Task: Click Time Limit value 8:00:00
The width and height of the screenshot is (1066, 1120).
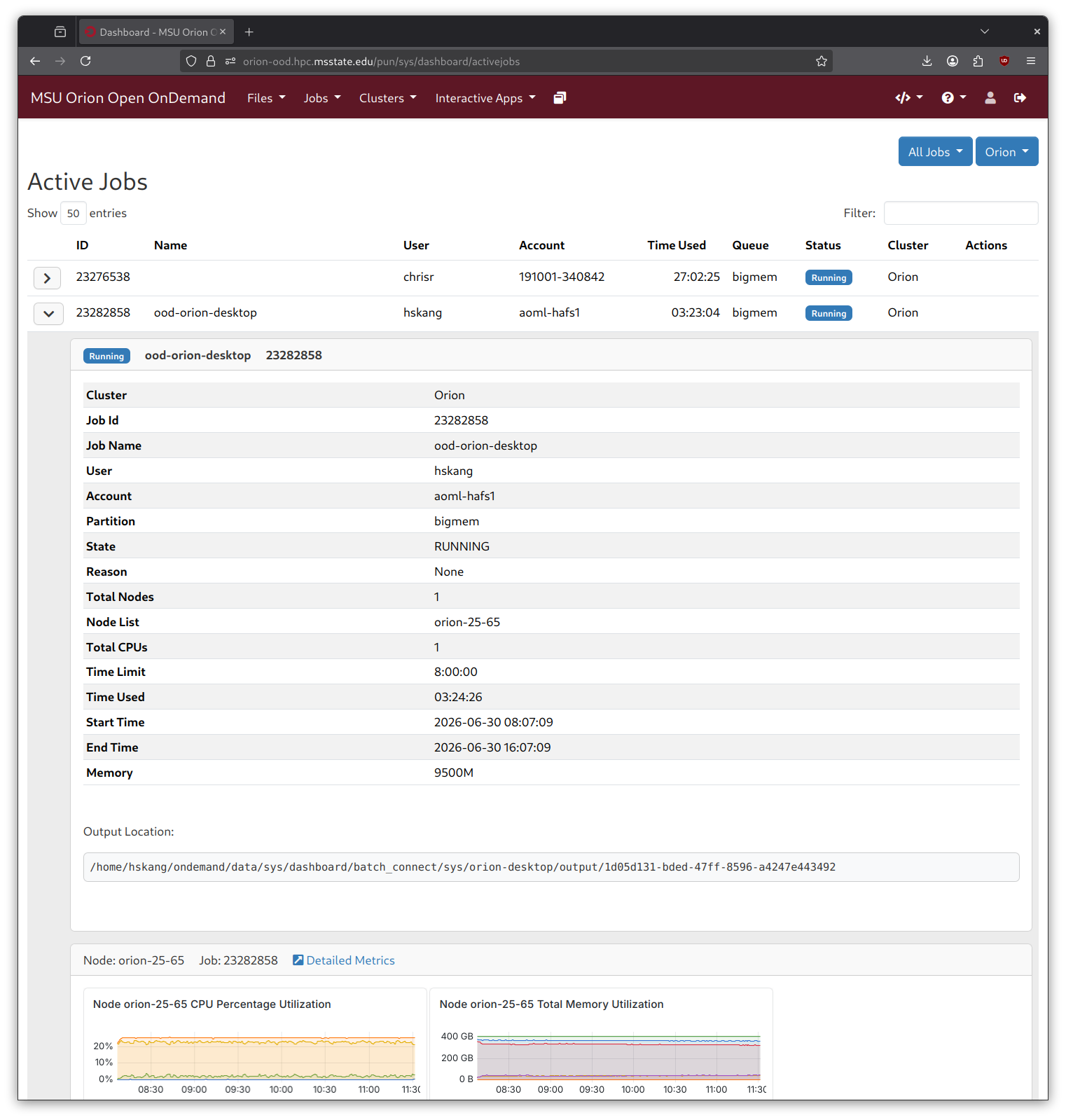Action: (x=456, y=672)
